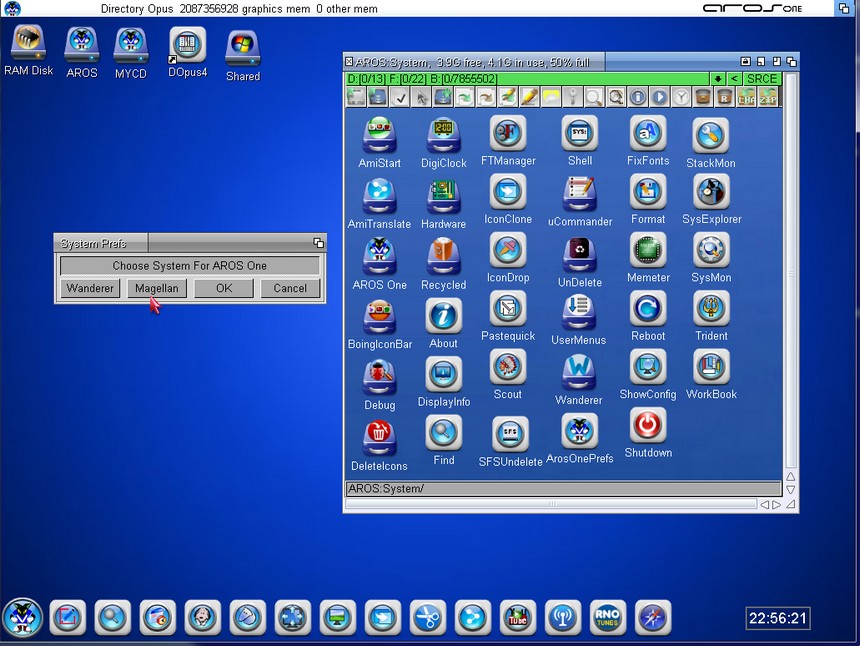Open the Trident icon
The height and width of the screenshot is (646, 860).
tap(711, 309)
